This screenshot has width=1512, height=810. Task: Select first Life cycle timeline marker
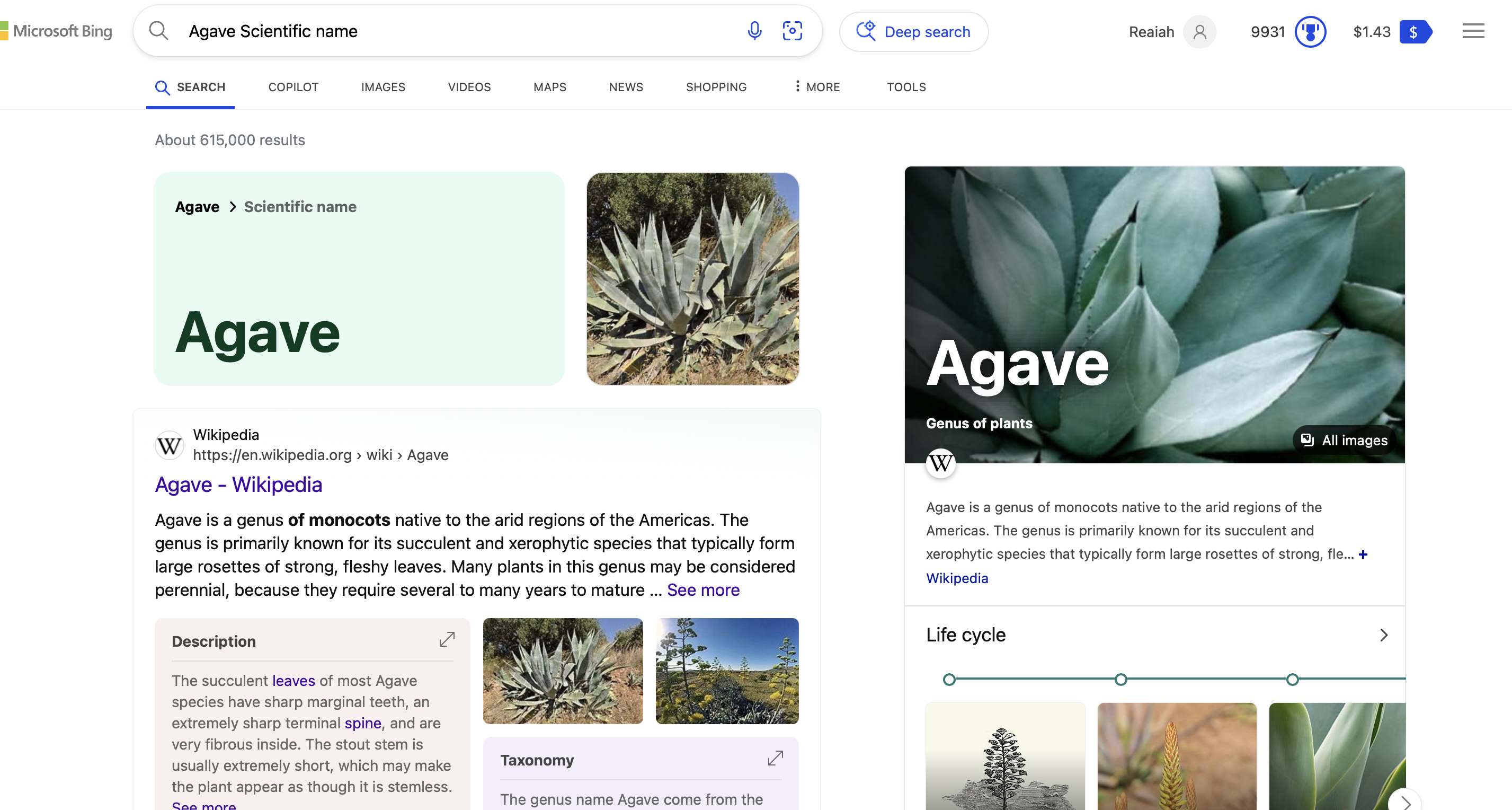tap(948, 680)
